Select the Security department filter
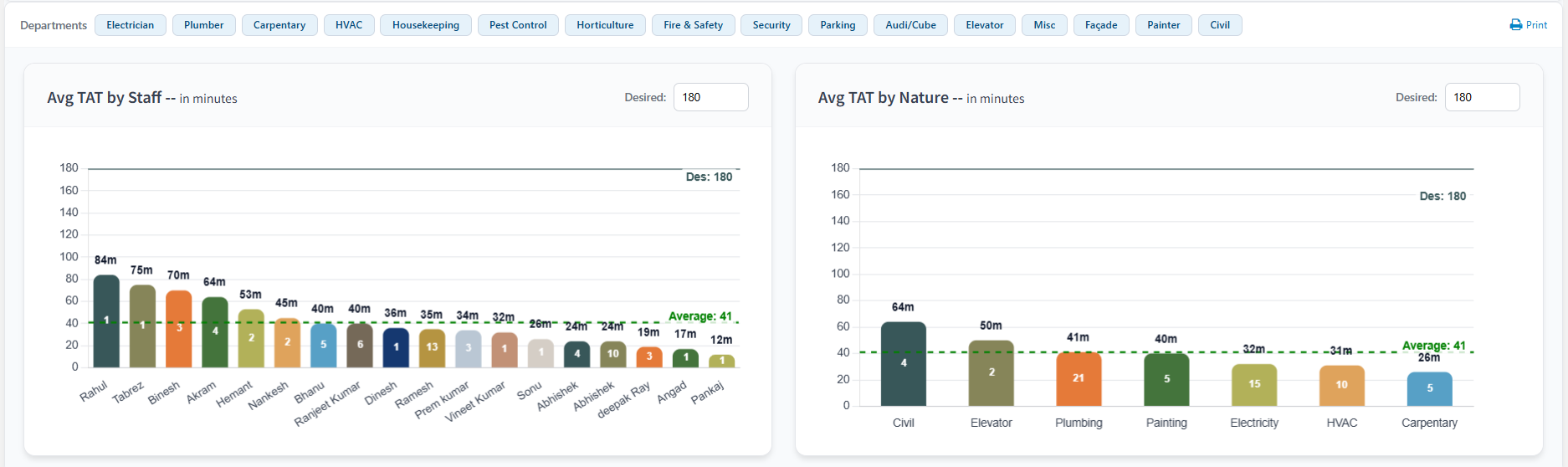The height and width of the screenshot is (467, 1568). 771,25
